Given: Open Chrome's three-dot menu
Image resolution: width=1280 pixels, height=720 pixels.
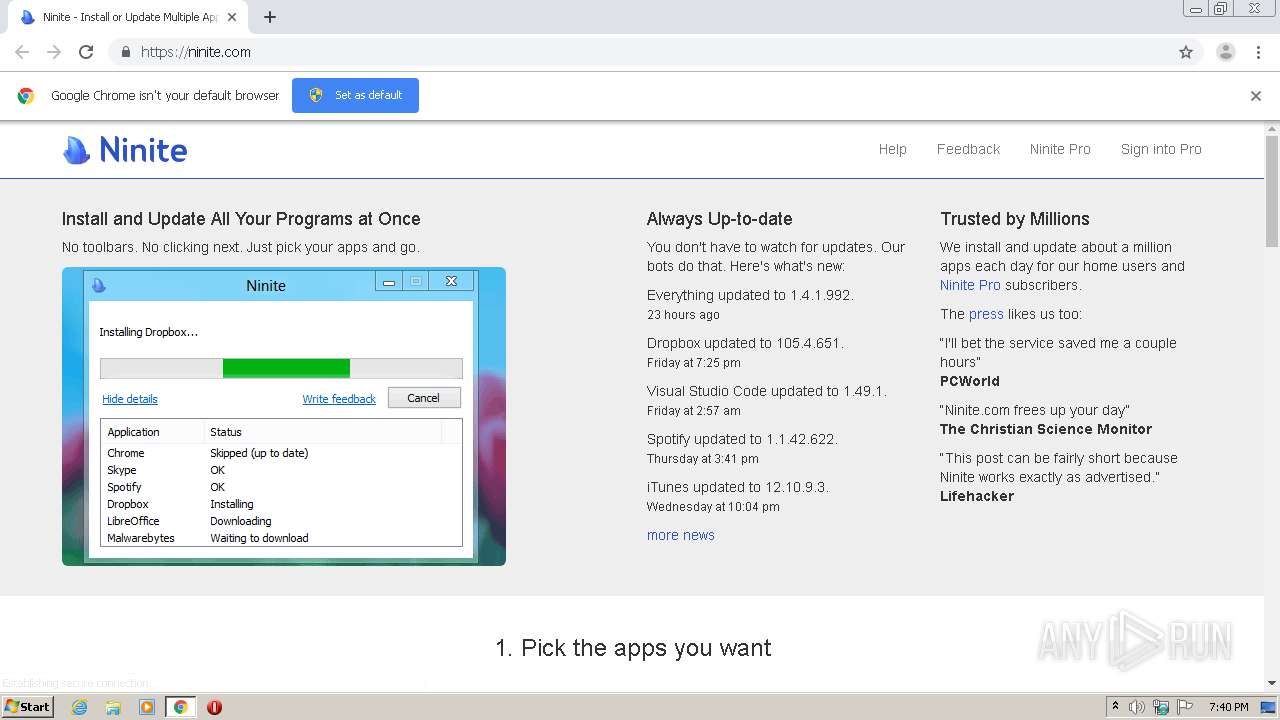Looking at the screenshot, I should (x=1258, y=52).
